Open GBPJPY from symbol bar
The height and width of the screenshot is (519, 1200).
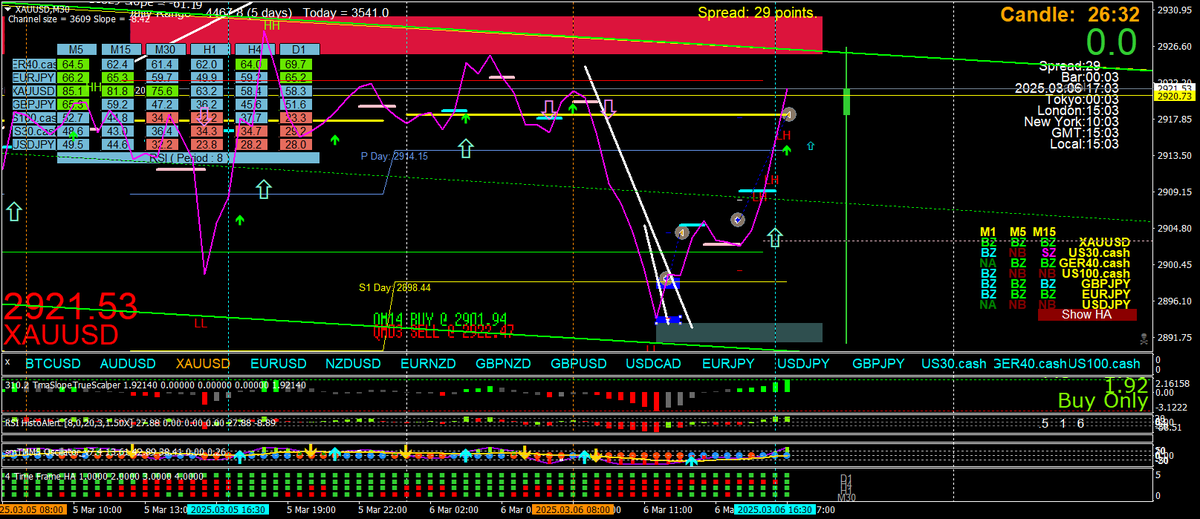pyautogui.click(x=878, y=364)
